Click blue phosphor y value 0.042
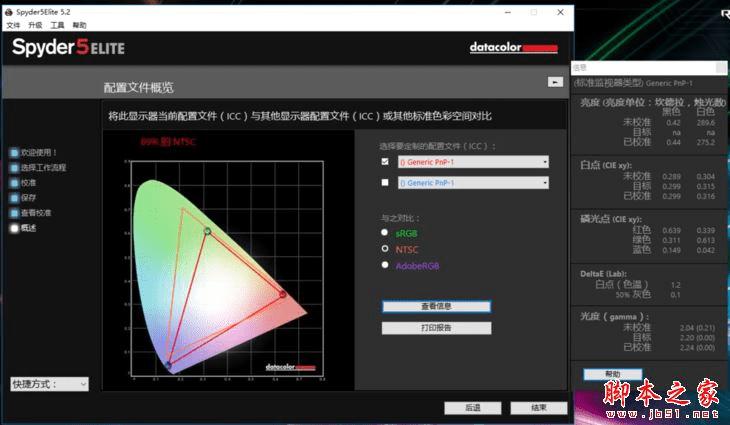The height and width of the screenshot is (425, 730). (x=706, y=250)
